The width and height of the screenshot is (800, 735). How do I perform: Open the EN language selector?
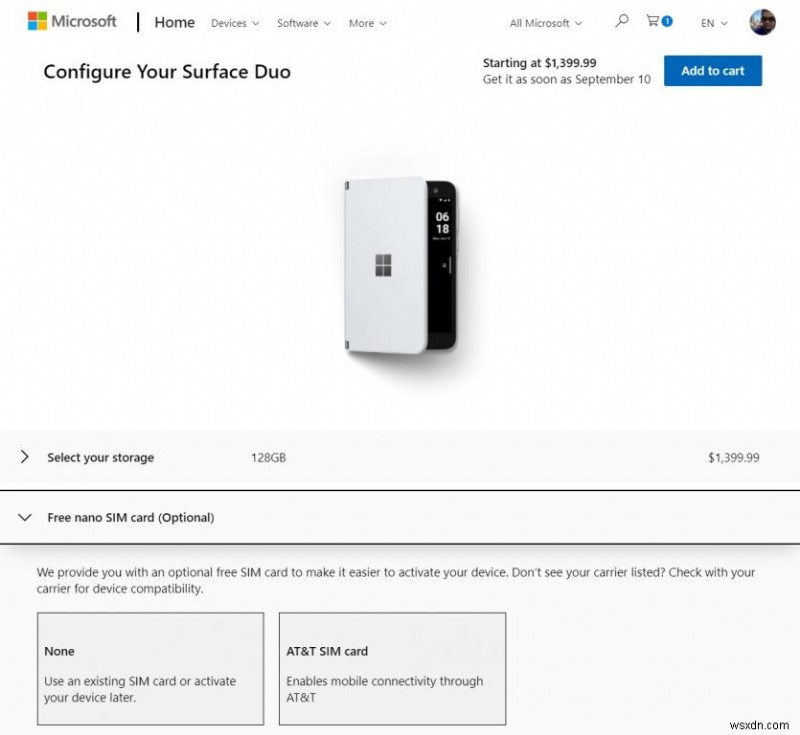(712, 23)
